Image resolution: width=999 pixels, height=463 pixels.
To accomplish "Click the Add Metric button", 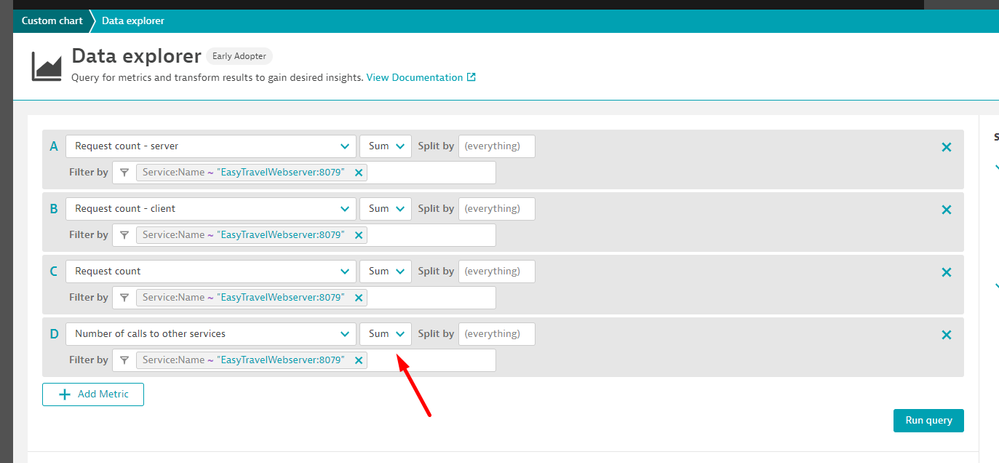I will pos(93,394).
